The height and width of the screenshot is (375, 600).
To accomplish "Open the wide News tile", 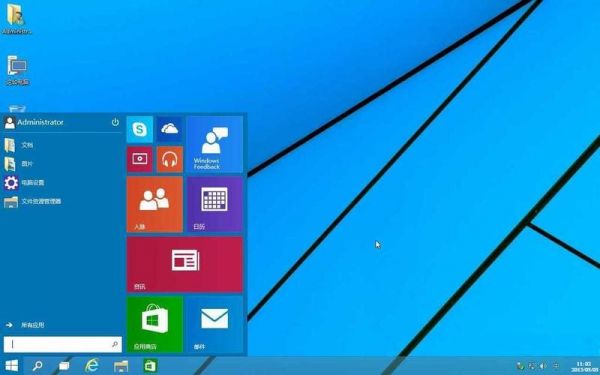I will coord(184,264).
